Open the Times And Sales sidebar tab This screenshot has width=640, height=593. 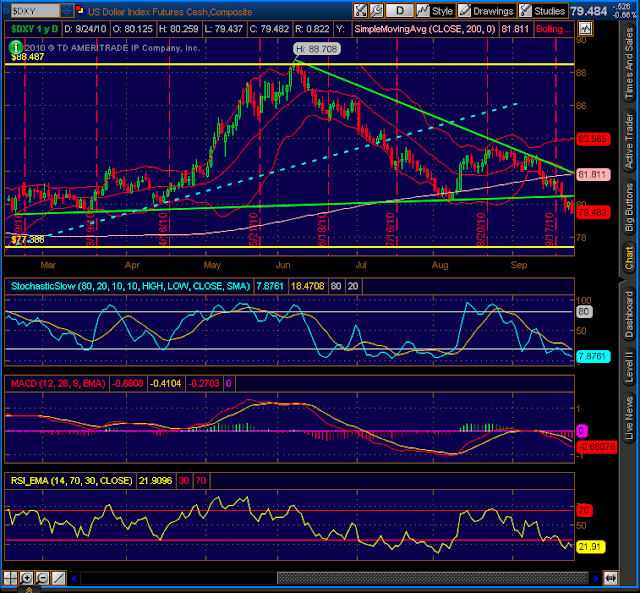pos(629,64)
